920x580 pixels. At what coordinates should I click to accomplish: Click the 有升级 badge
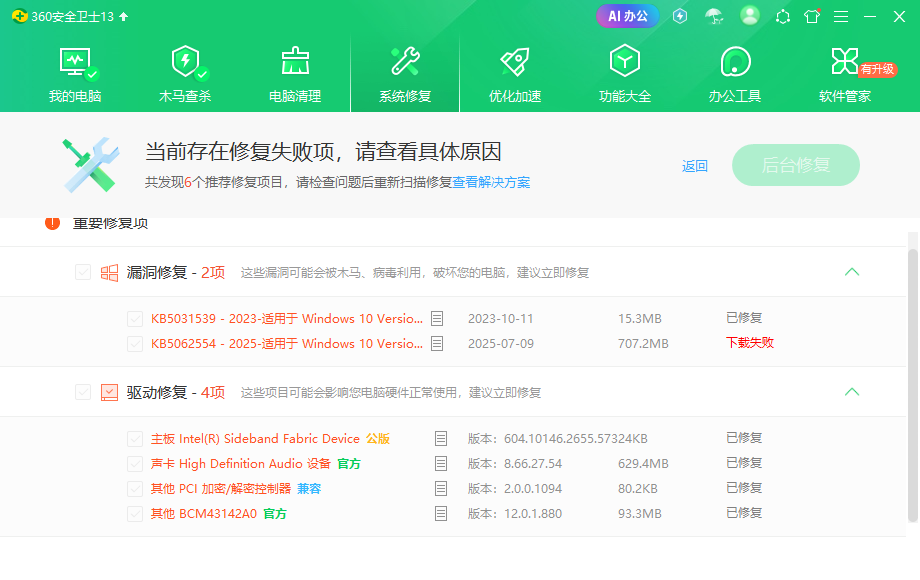[x=877, y=69]
